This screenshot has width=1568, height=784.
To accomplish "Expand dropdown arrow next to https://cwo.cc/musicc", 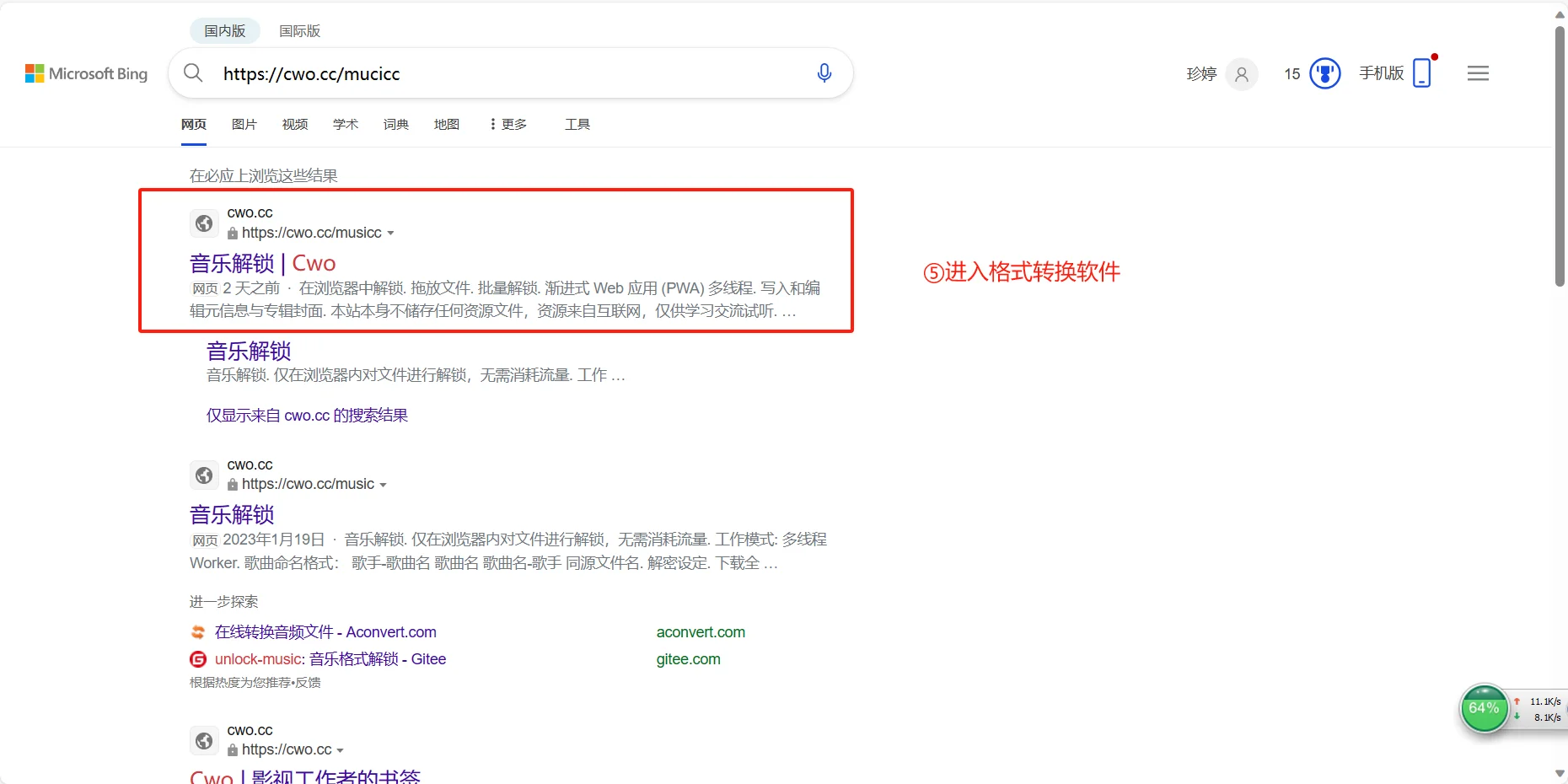I will tap(390, 234).
